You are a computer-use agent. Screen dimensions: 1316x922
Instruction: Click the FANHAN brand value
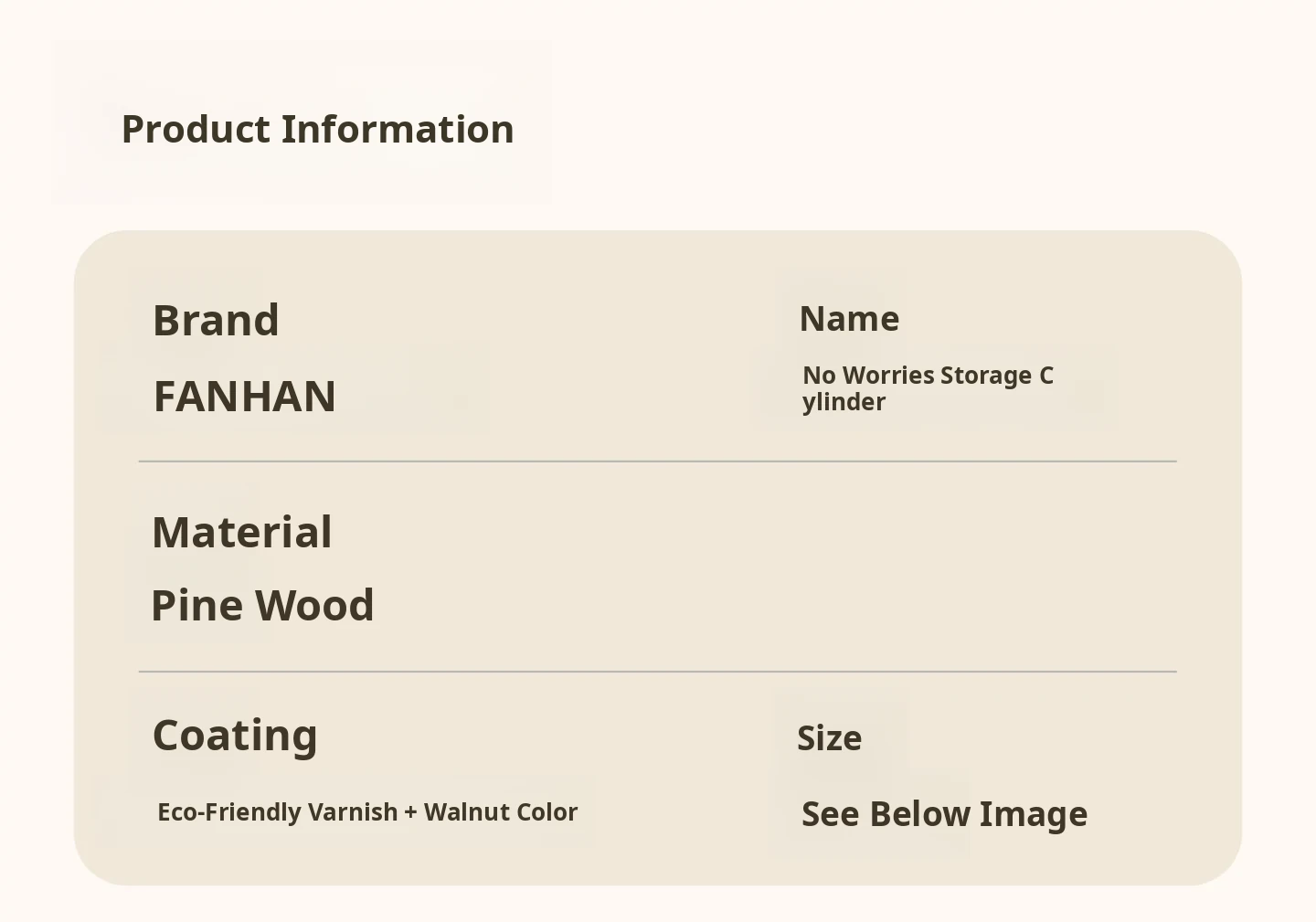(x=244, y=397)
